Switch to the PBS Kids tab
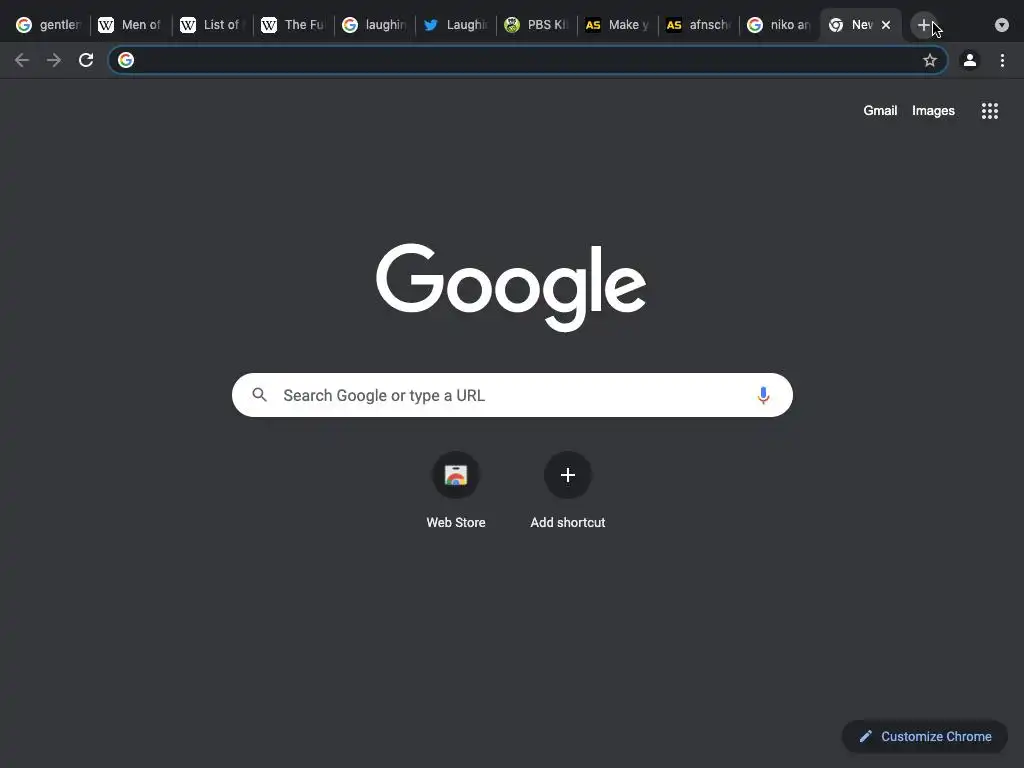 [x=536, y=25]
